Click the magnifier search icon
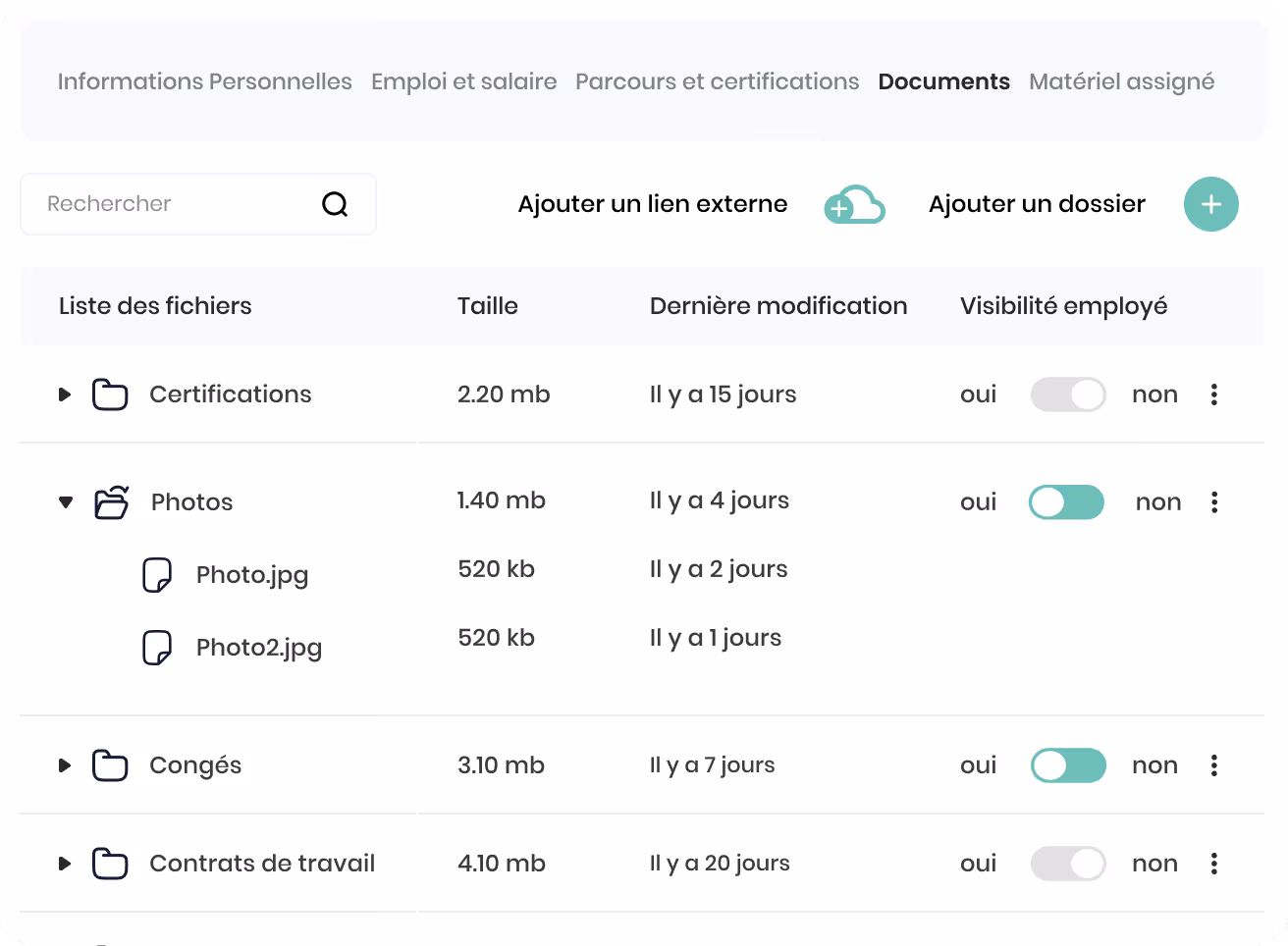Viewport: 1288px width, 946px height. 335,204
